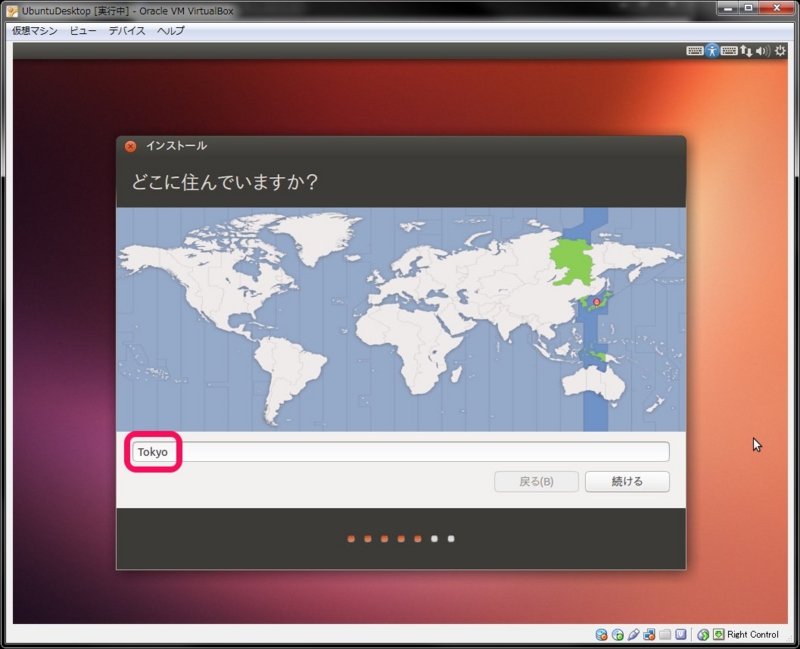This screenshot has height=649, width=800.
Task: Click the 続ける button
Action: (627, 481)
